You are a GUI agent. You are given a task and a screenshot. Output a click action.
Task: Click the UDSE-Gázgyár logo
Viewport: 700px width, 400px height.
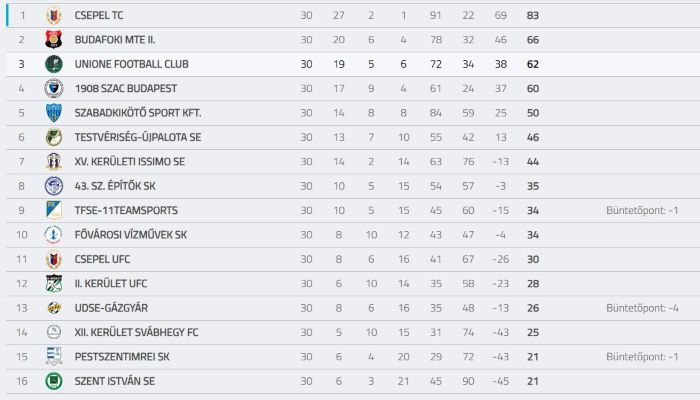click(x=54, y=308)
